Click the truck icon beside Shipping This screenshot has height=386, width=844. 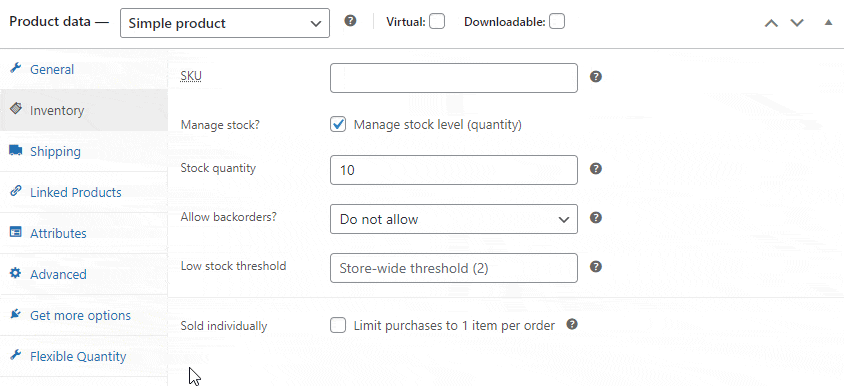click(x=16, y=151)
